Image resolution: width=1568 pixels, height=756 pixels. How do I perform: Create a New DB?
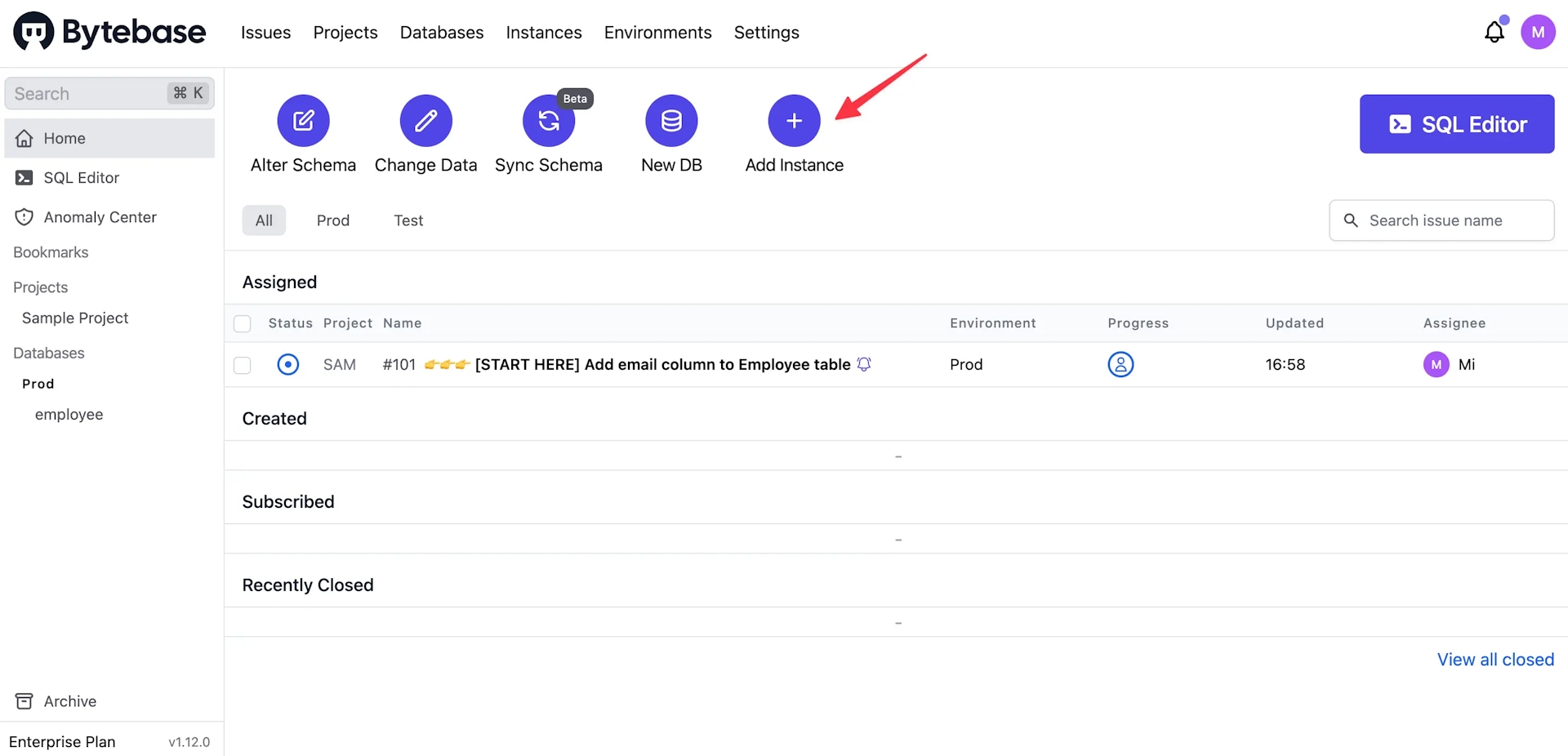(671, 121)
